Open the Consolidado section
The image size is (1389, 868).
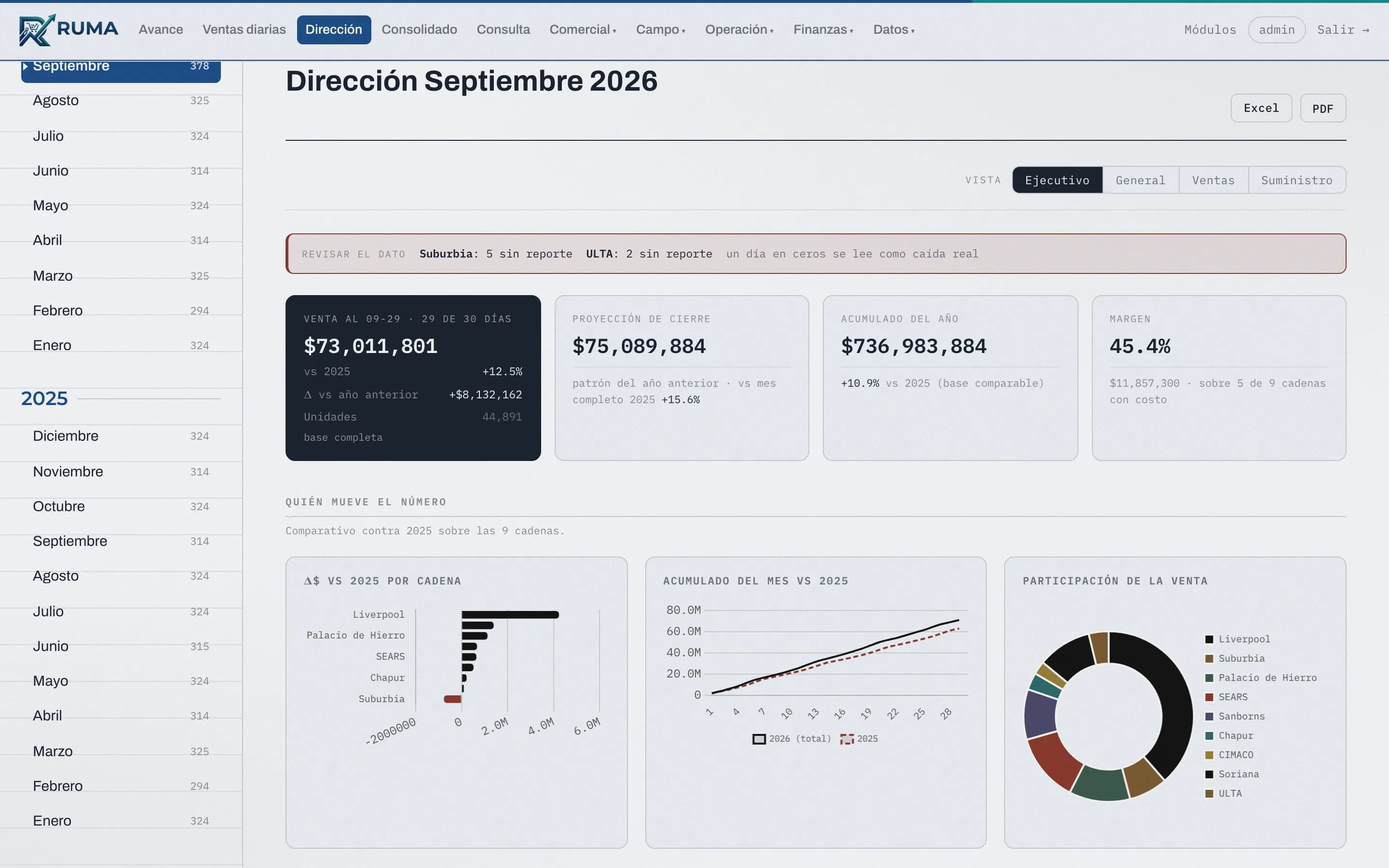coord(419,29)
